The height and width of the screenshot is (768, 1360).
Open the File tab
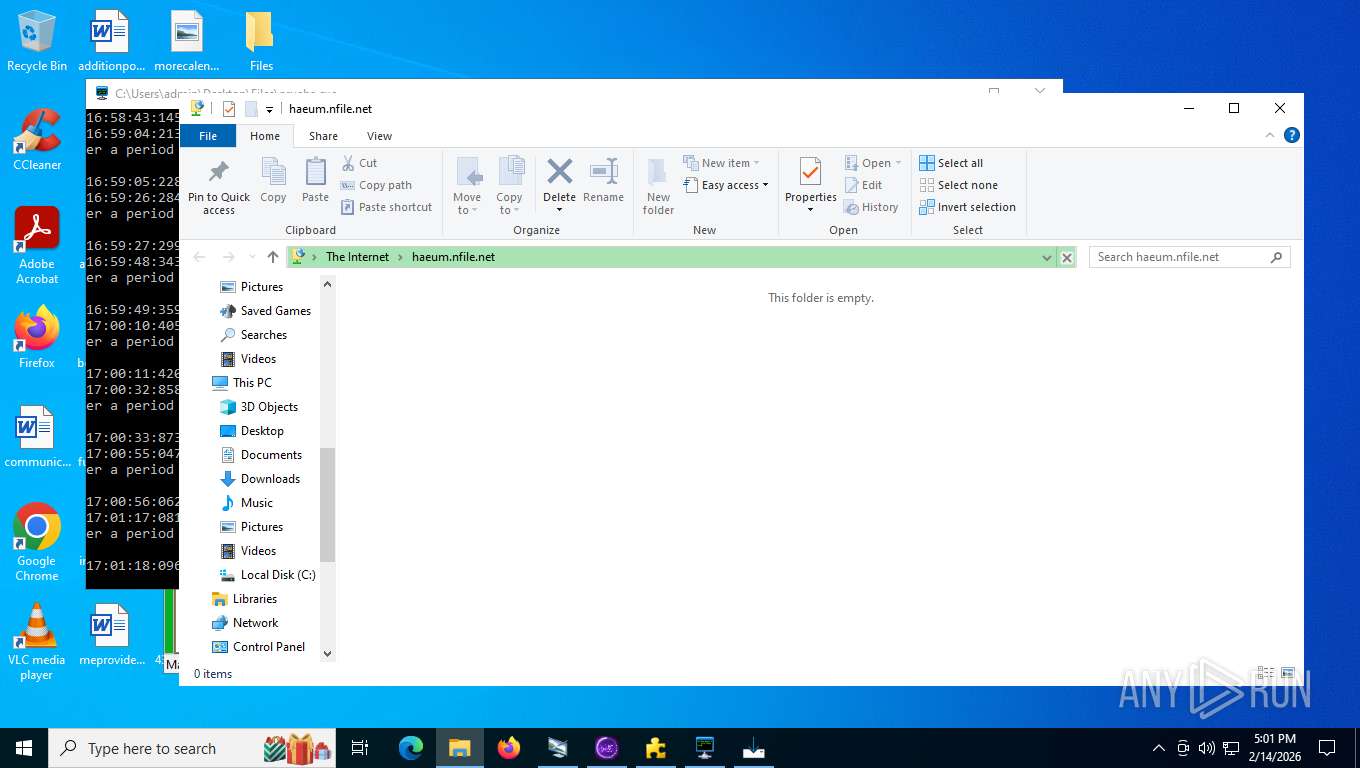(208, 136)
